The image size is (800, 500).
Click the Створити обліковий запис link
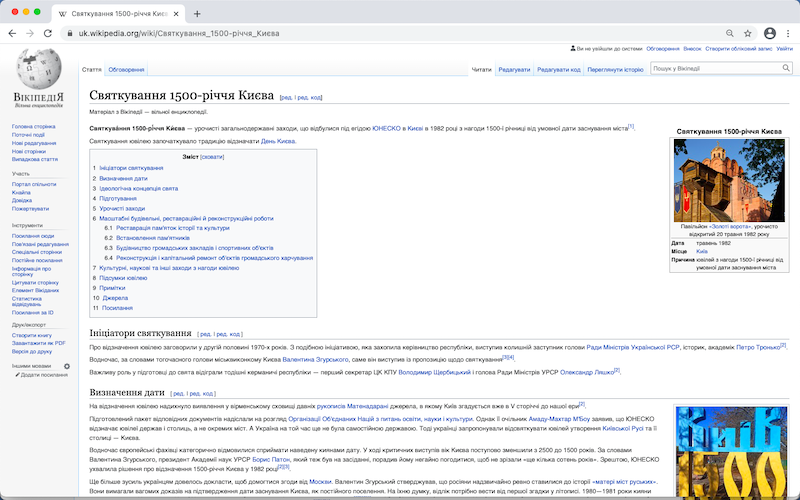pyautogui.click(x=739, y=48)
